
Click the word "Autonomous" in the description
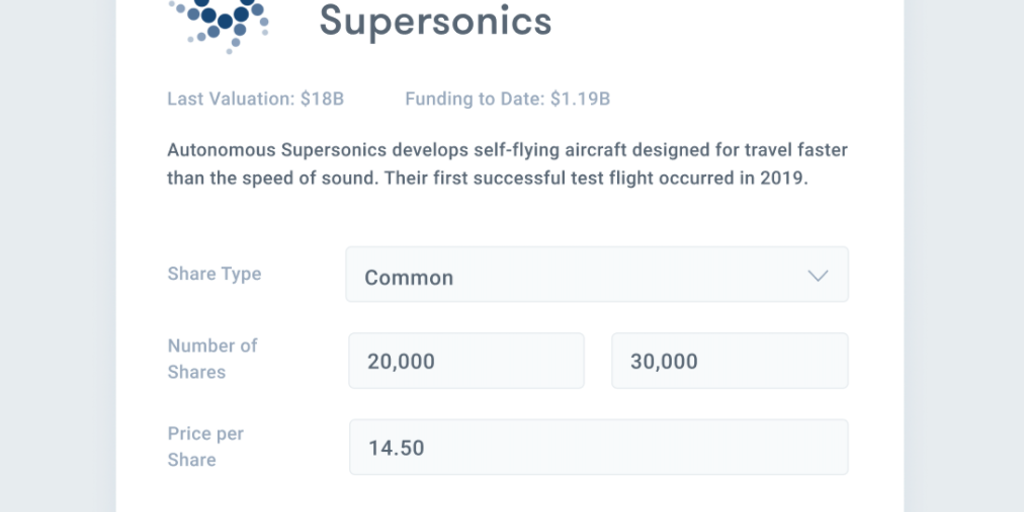(221, 151)
